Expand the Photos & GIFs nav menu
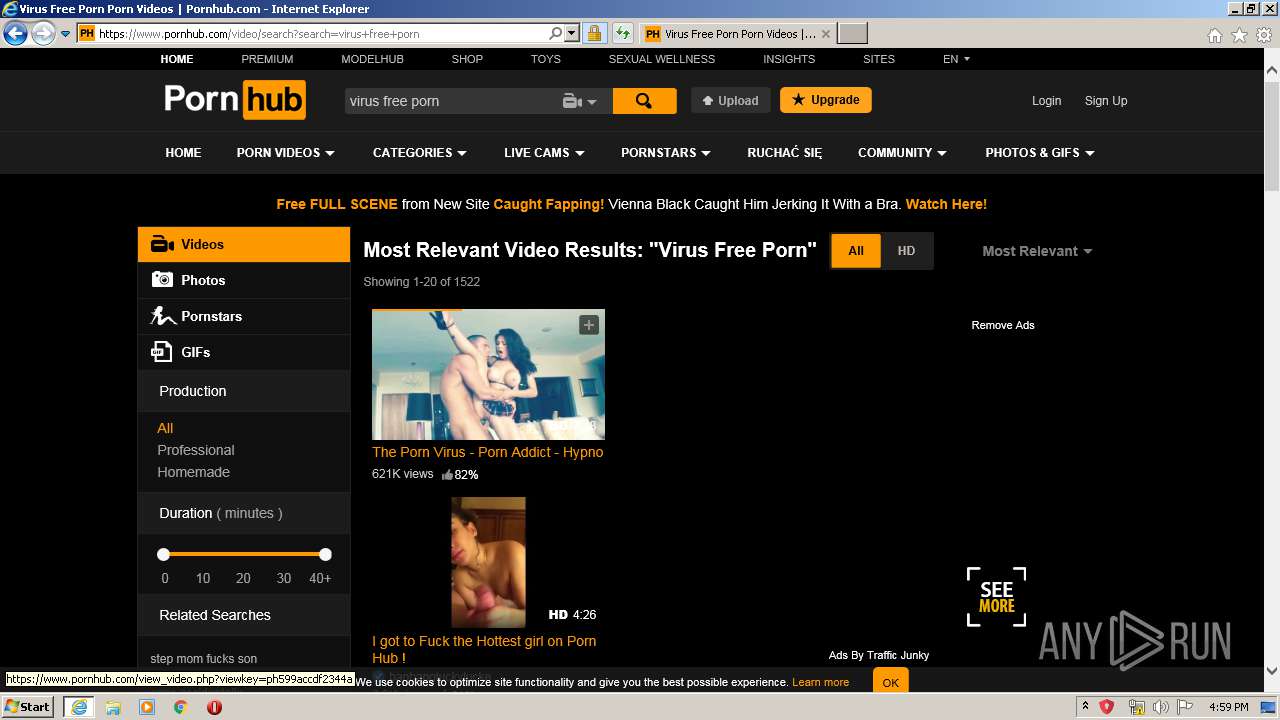The image size is (1280, 720). click(x=1040, y=153)
